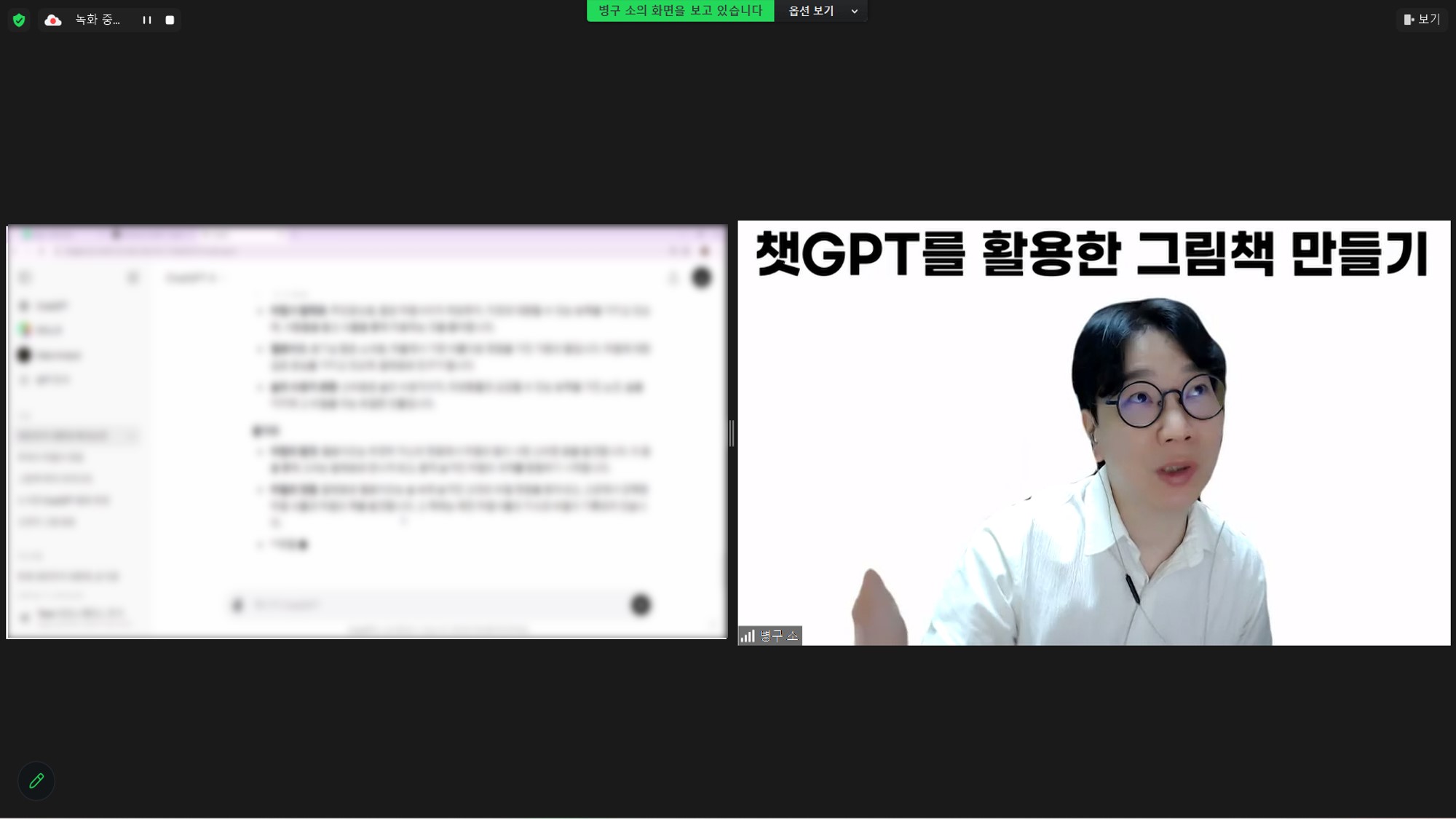Open the 옵션 보기 dropdown menu
Image resolution: width=1456 pixels, height=819 pixels.
pyautogui.click(x=822, y=11)
